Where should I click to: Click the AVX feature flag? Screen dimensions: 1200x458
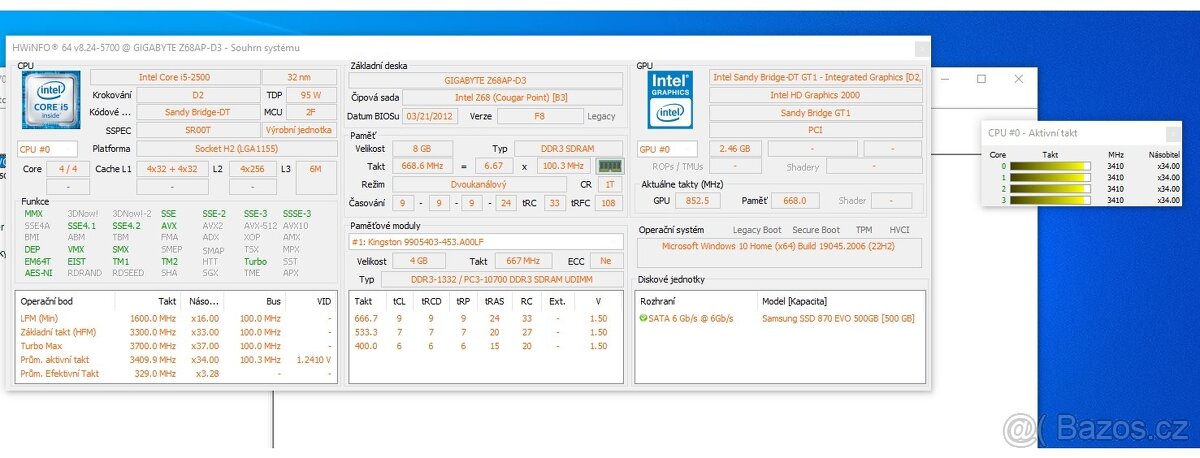pos(170,225)
